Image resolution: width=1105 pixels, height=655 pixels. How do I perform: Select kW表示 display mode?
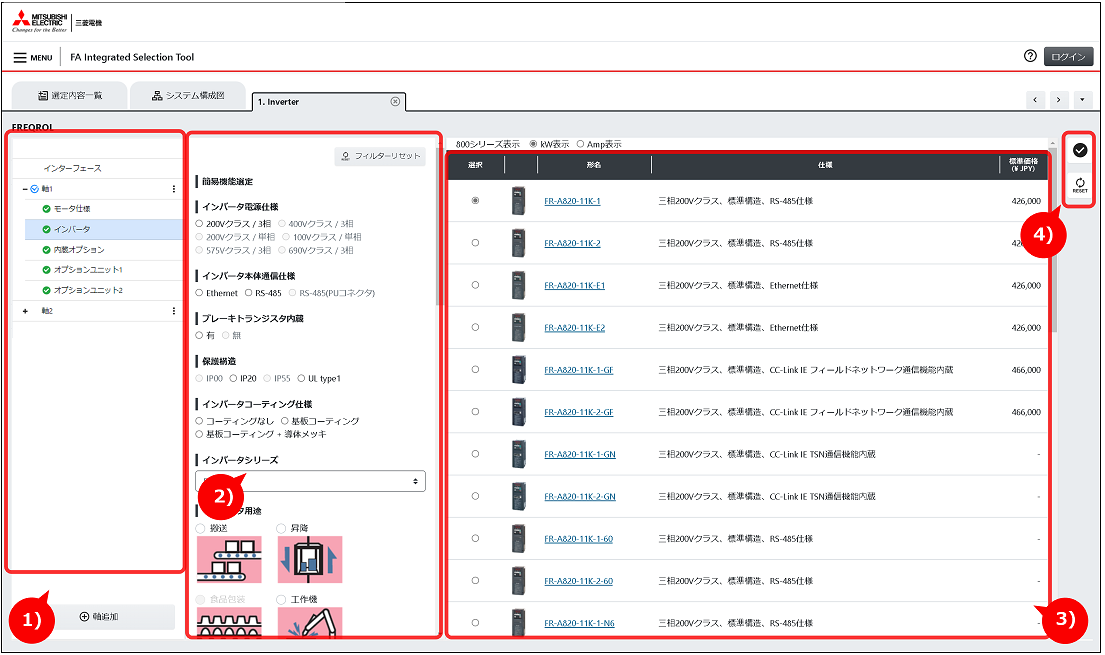pyautogui.click(x=533, y=144)
